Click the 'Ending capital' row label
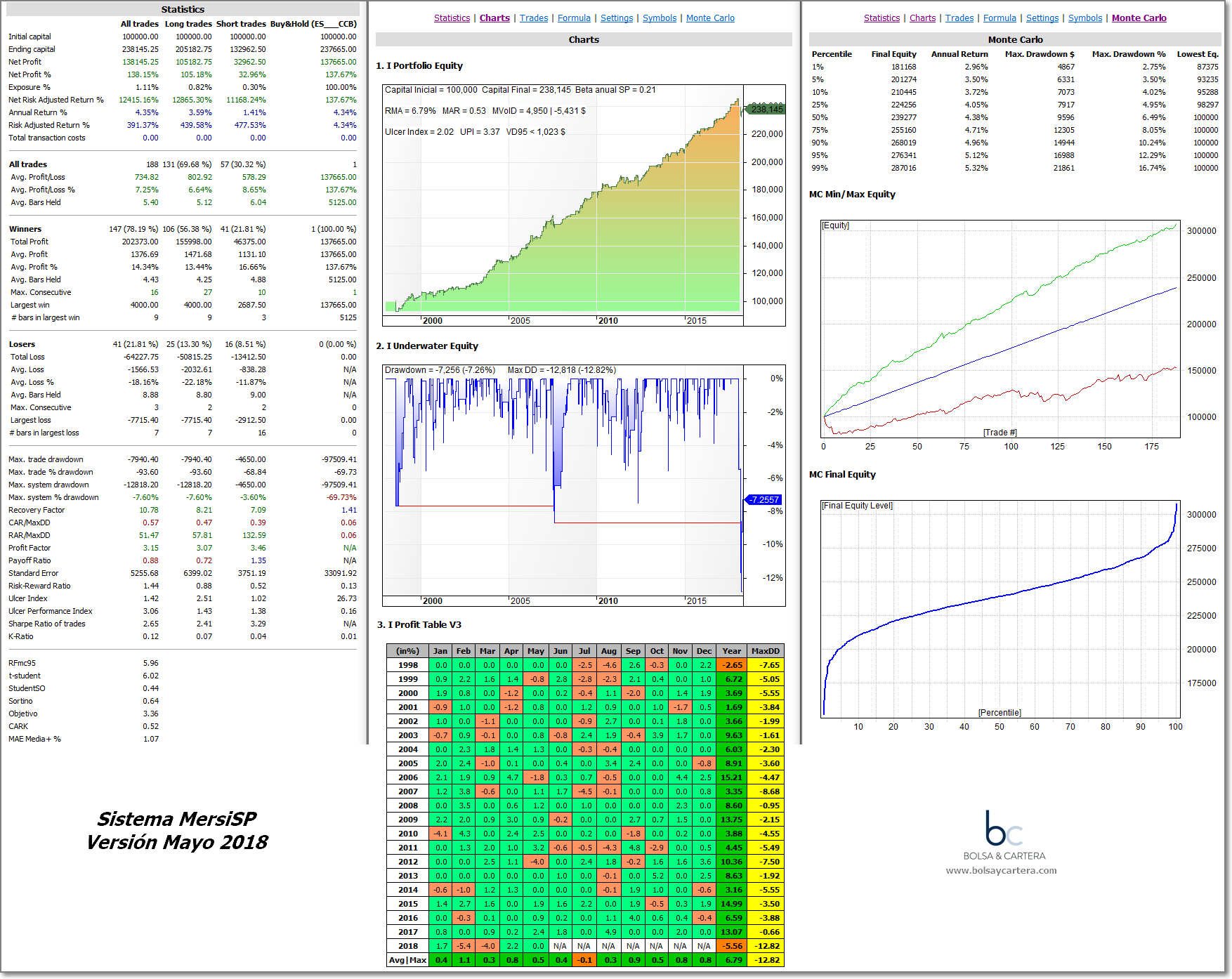 point(32,49)
